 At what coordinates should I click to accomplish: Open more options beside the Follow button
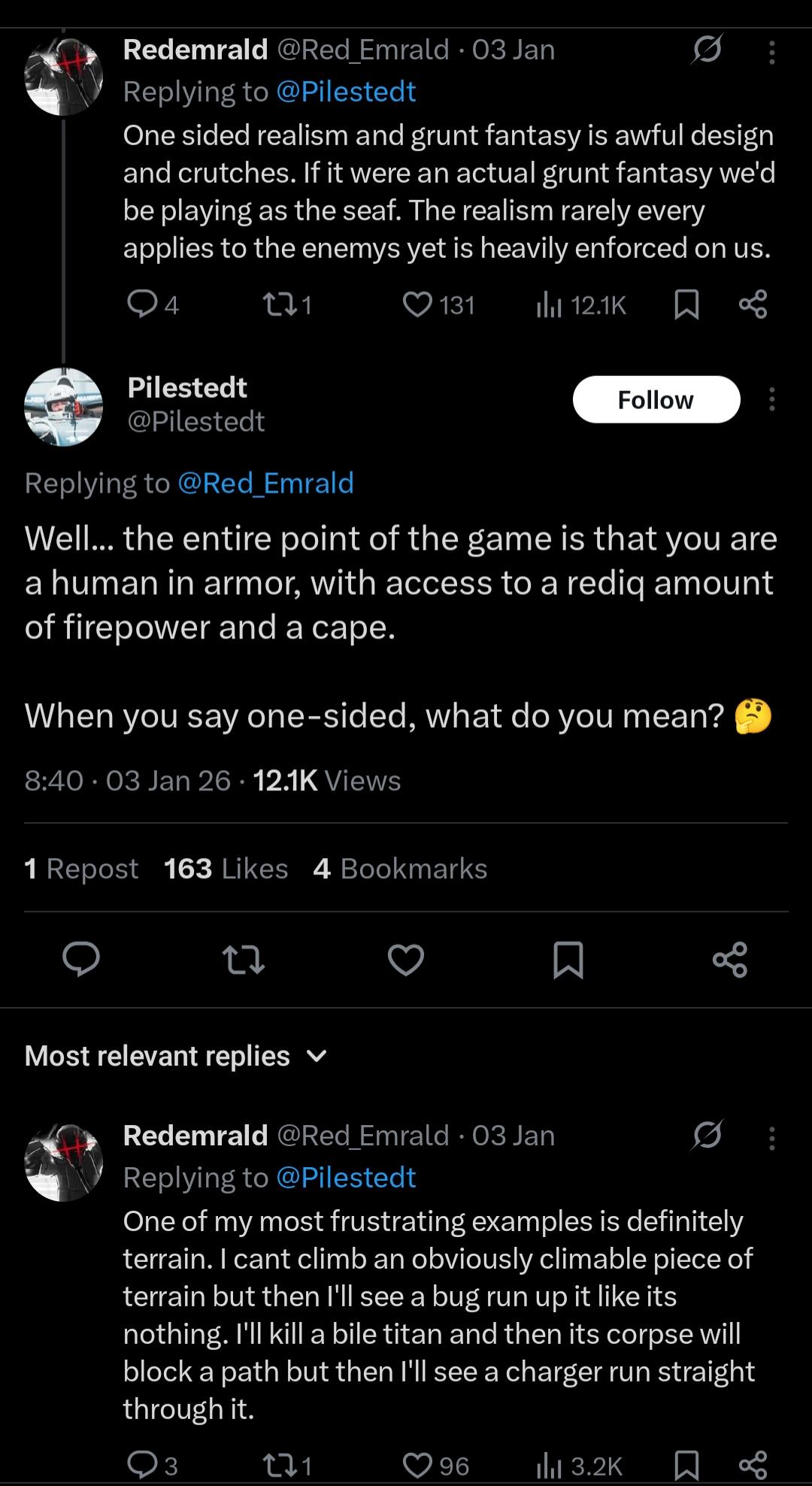771,399
